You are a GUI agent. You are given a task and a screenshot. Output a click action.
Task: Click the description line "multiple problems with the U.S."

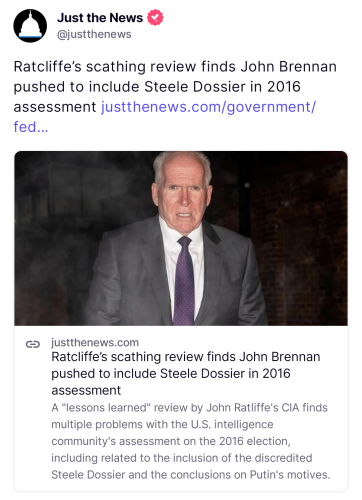(162, 424)
